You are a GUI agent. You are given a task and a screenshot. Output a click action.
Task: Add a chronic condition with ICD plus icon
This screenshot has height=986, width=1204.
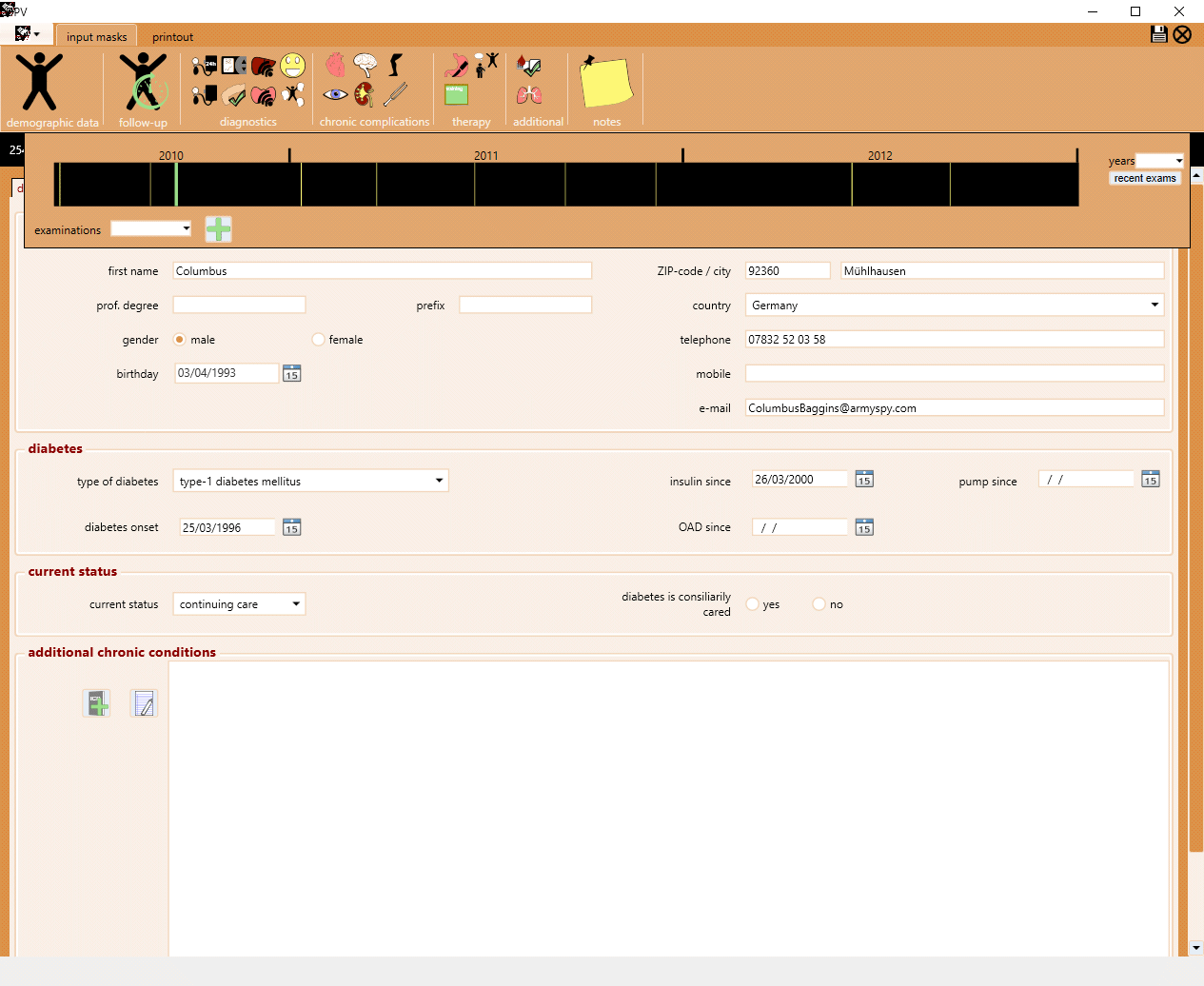point(96,703)
